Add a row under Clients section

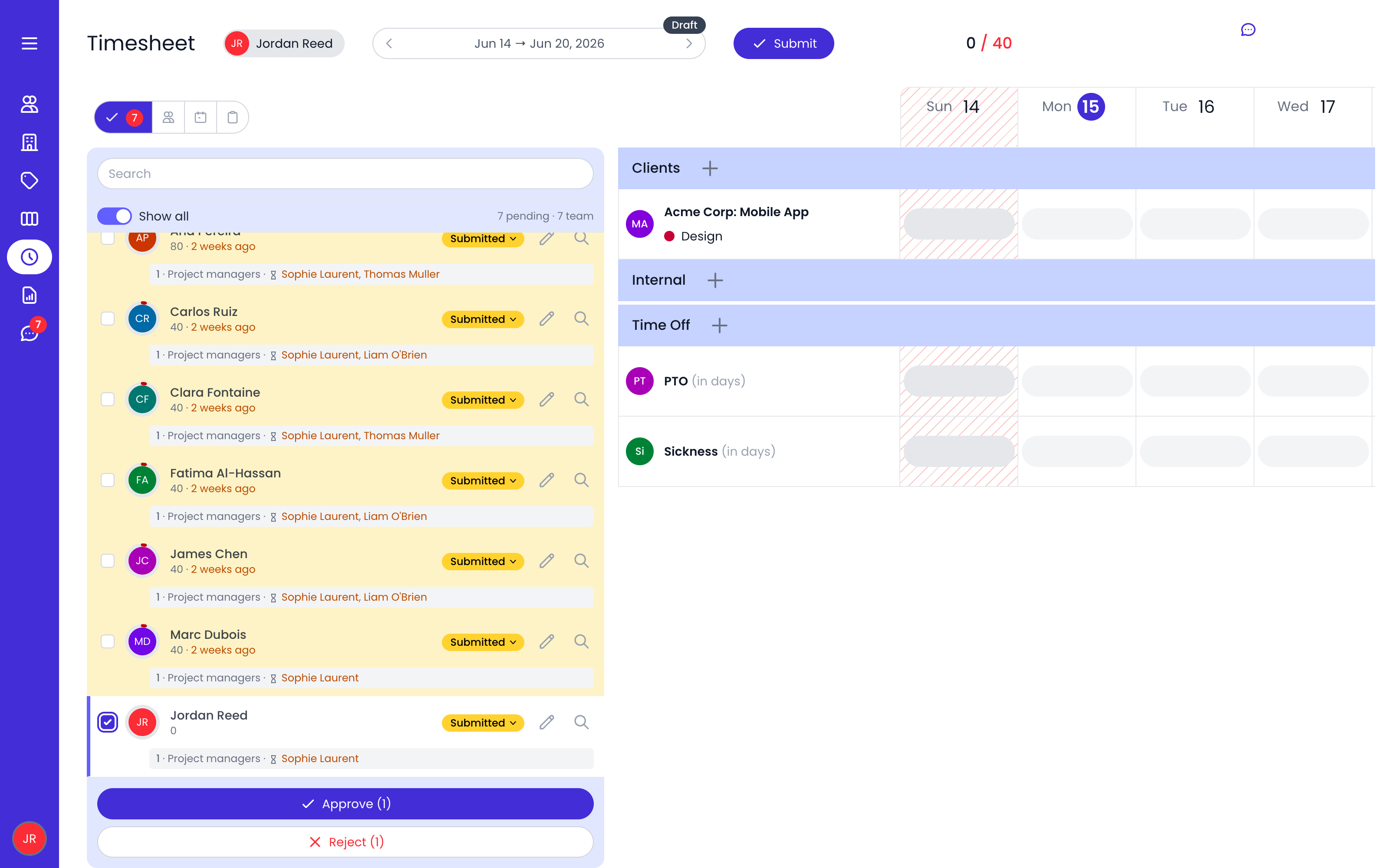pos(710,168)
